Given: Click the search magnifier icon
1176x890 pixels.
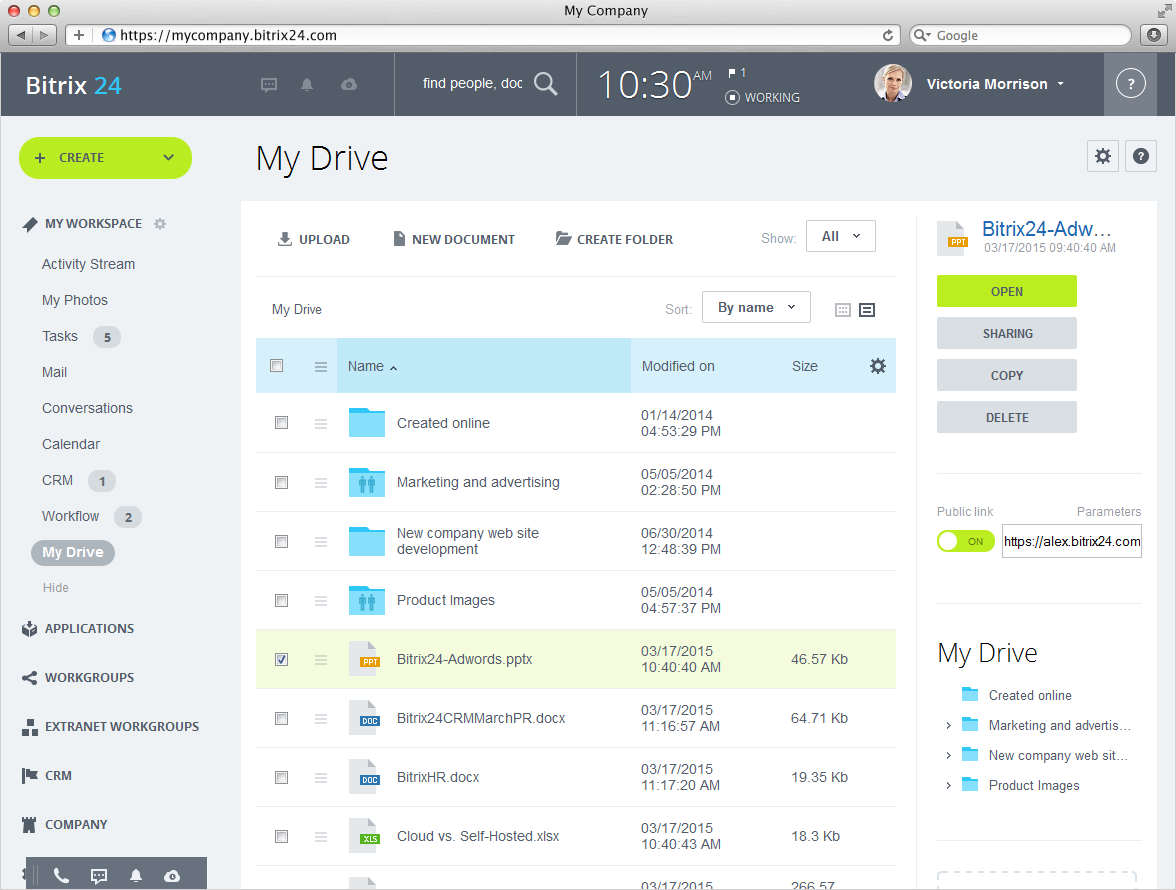Looking at the screenshot, I should (x=545, y=84).
